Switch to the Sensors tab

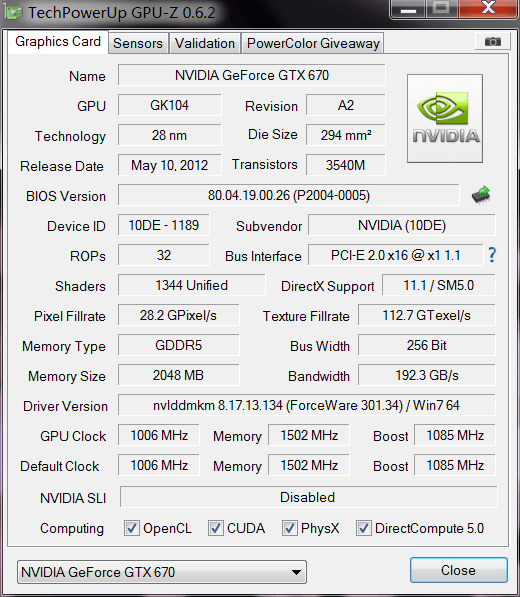138,43
